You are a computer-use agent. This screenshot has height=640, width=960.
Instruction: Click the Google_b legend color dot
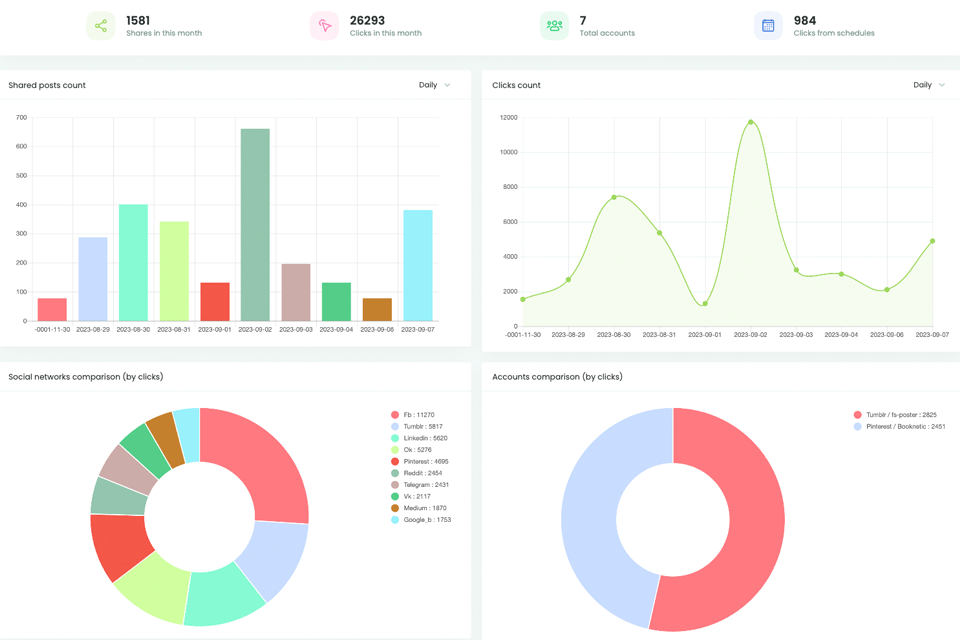395,519
